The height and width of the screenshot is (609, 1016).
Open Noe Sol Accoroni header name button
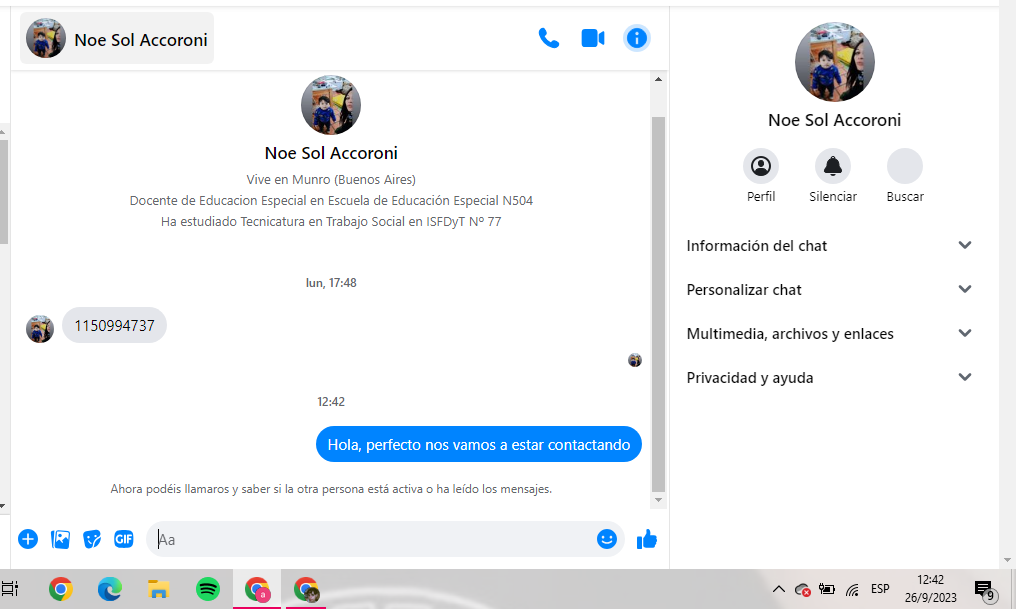tap(117, 38)
